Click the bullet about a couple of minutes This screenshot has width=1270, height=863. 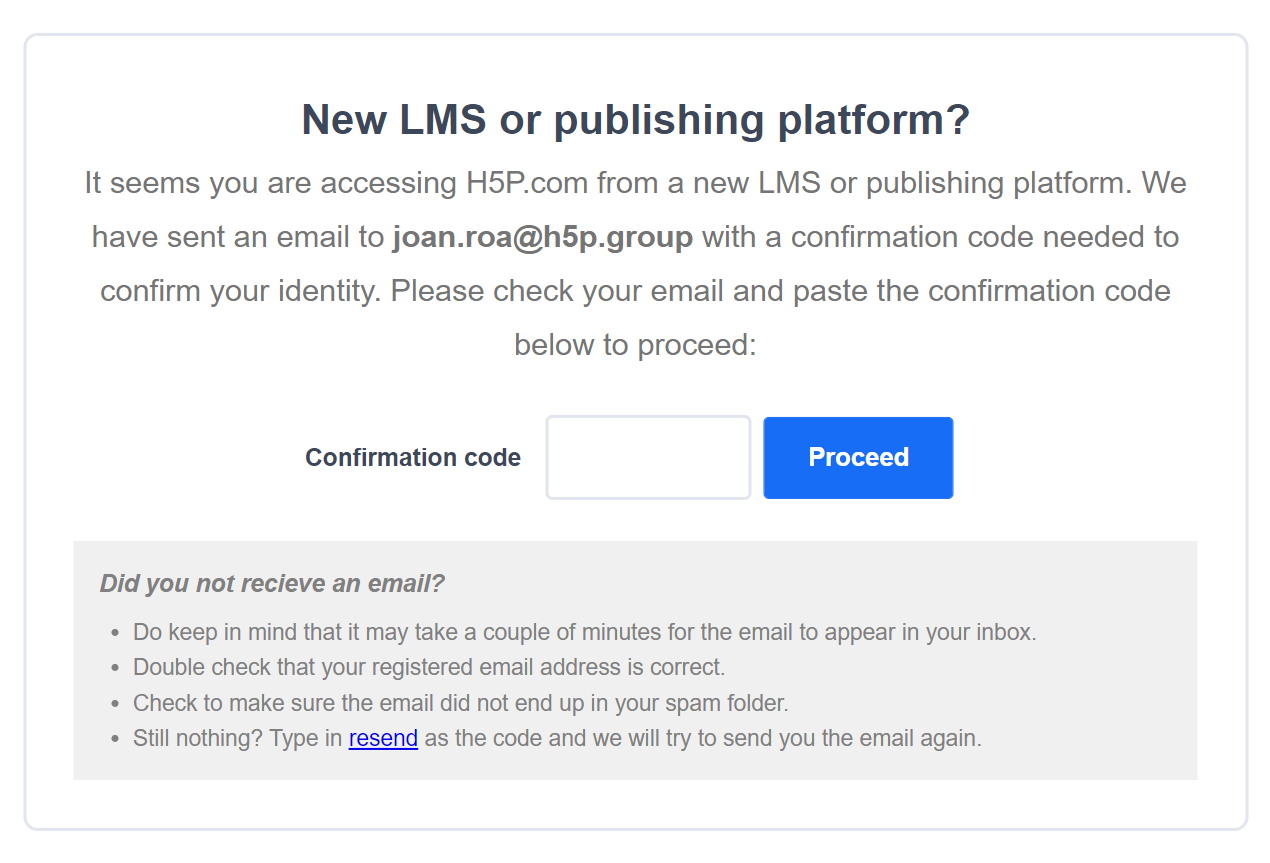pos(585,632)
